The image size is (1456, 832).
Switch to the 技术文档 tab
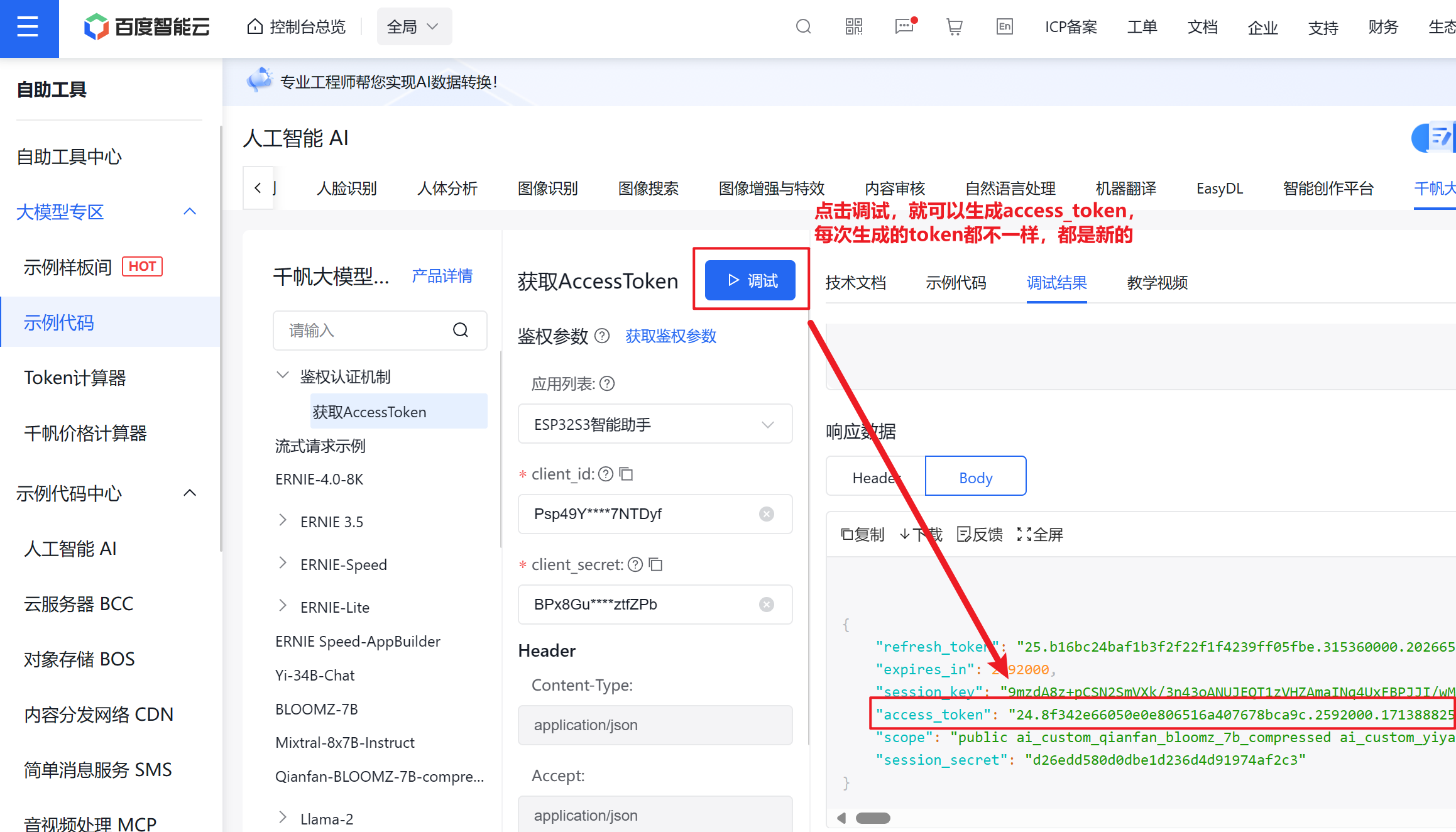(855, 283)
